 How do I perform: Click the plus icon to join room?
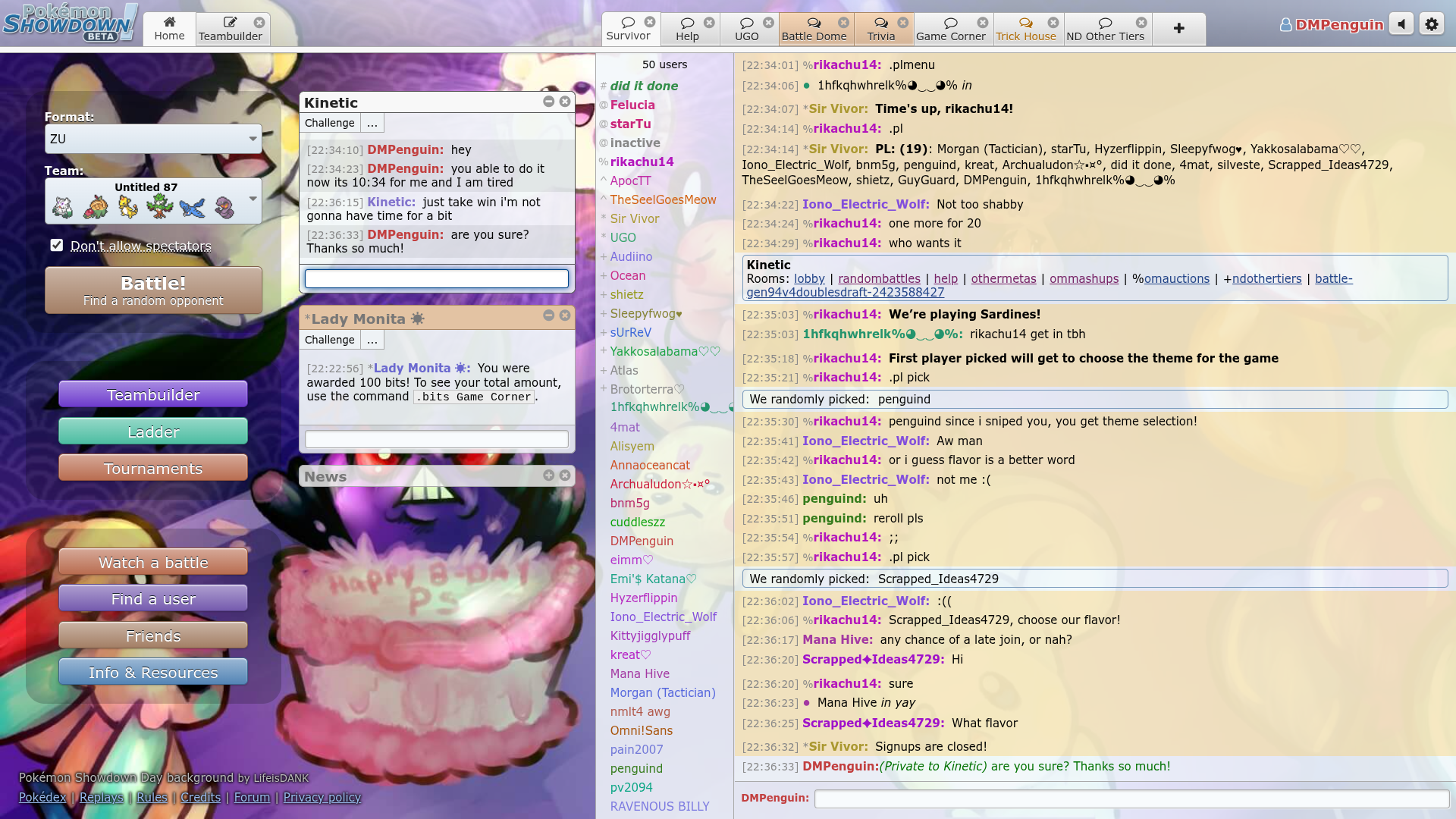pyautogui.click(x=1178, y=29)
